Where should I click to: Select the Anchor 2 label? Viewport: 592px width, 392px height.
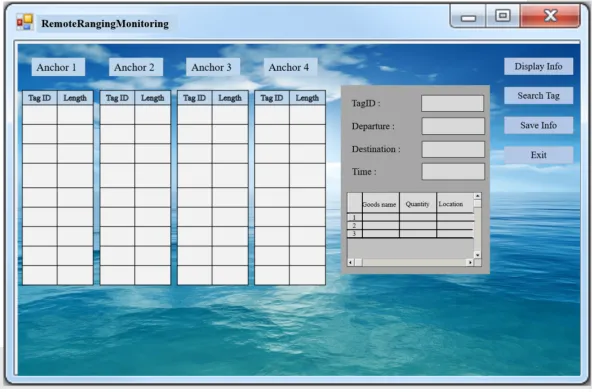[136, 67]
